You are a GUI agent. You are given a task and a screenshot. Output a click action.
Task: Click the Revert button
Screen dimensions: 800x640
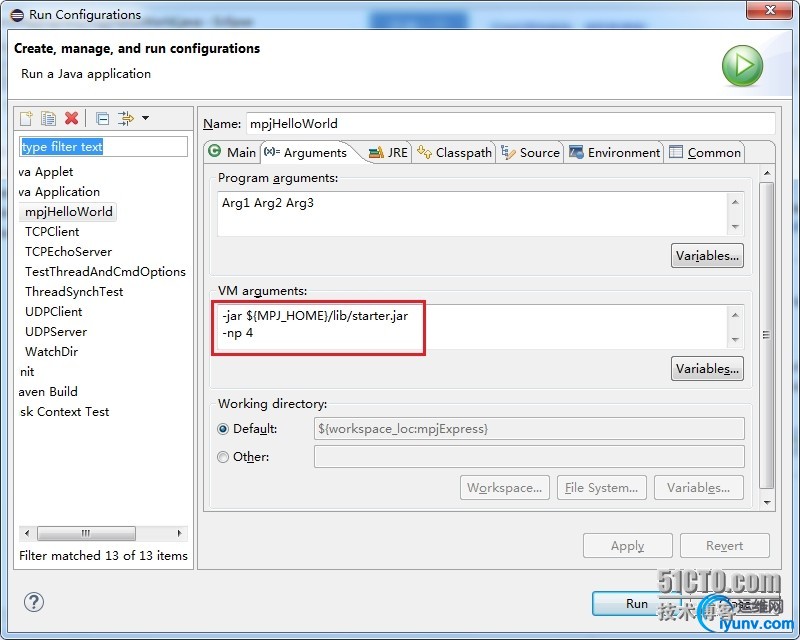(724, 546)
